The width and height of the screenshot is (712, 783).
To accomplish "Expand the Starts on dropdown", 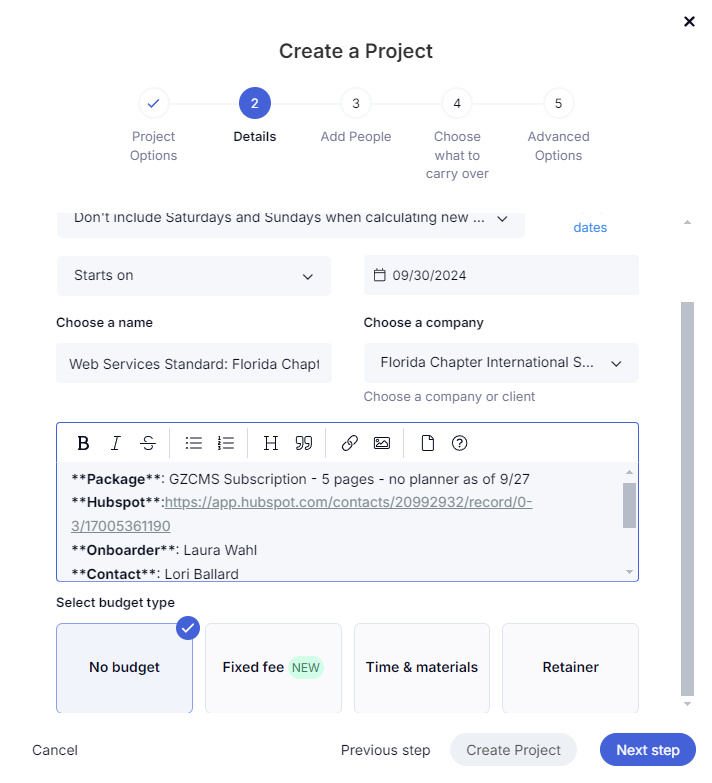I will (194, 276).
